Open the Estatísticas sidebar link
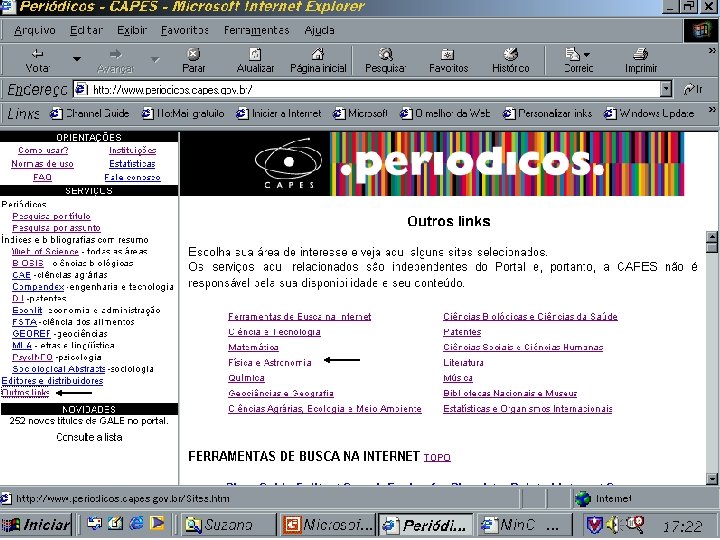Viewport: 720px width, 540px height. click(132, 163)
